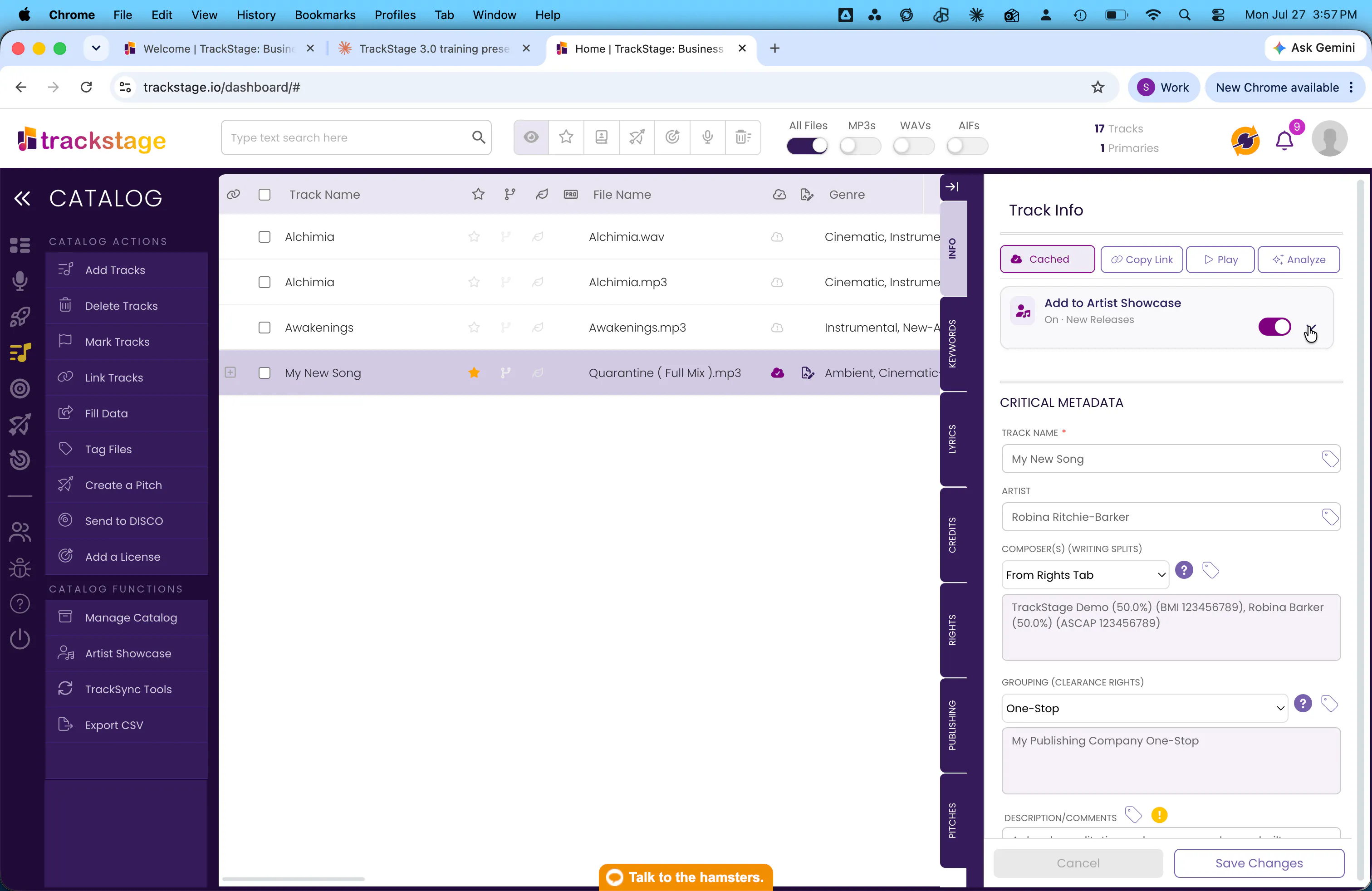Open the Grouping One-Stop dropdown
This screenshot has height=891, width=1372.
click(x=1144, y=708)
